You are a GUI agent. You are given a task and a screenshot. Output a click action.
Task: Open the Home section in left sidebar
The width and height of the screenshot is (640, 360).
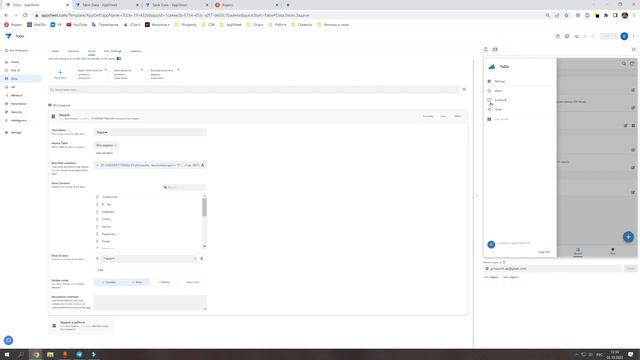(15, 62)
